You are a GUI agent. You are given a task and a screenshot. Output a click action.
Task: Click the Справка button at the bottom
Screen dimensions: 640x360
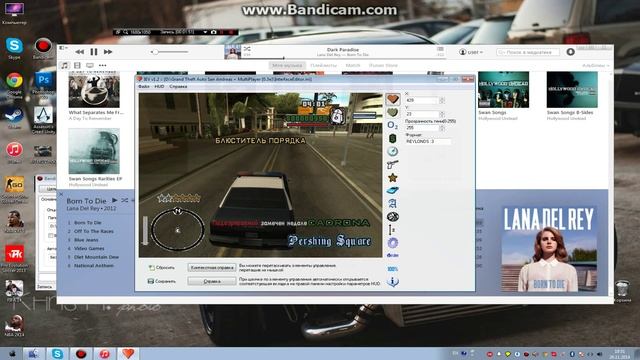pos(212,281)
